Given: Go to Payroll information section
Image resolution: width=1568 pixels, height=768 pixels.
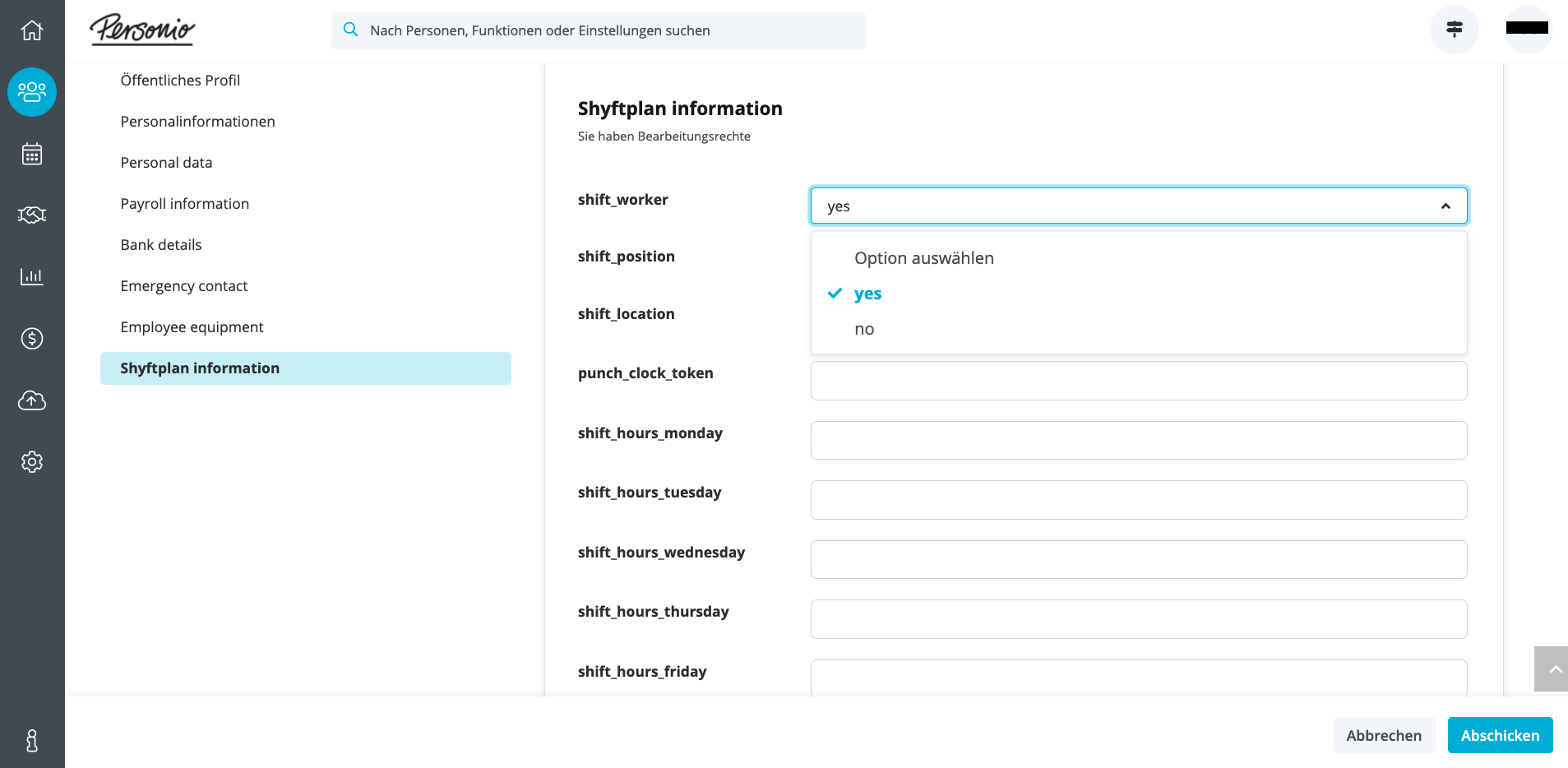Looking at the screenshot, I should [184, 204].
